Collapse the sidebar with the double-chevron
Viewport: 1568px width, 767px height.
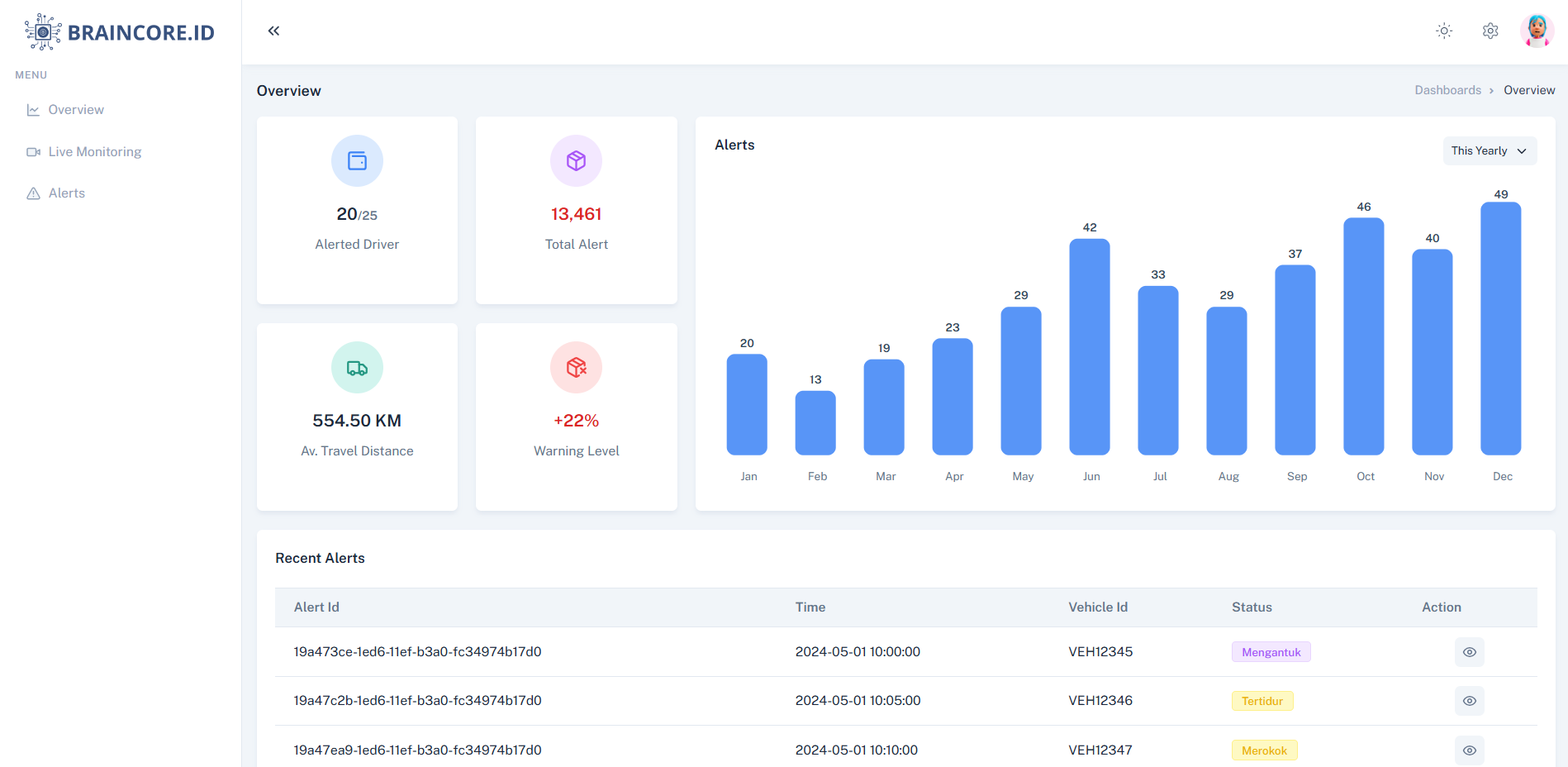pyautogui.click(x=273, y=31)
